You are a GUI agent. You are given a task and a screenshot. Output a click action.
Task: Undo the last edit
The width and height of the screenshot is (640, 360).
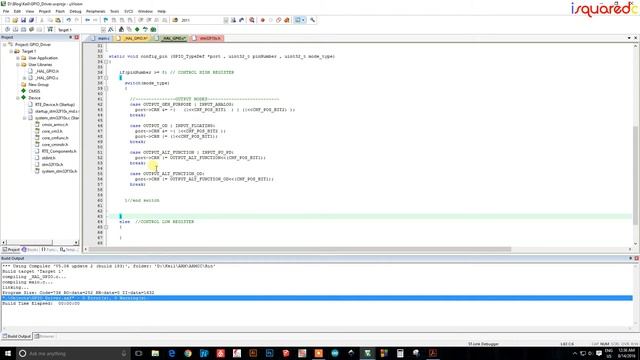tap(69, 20)
